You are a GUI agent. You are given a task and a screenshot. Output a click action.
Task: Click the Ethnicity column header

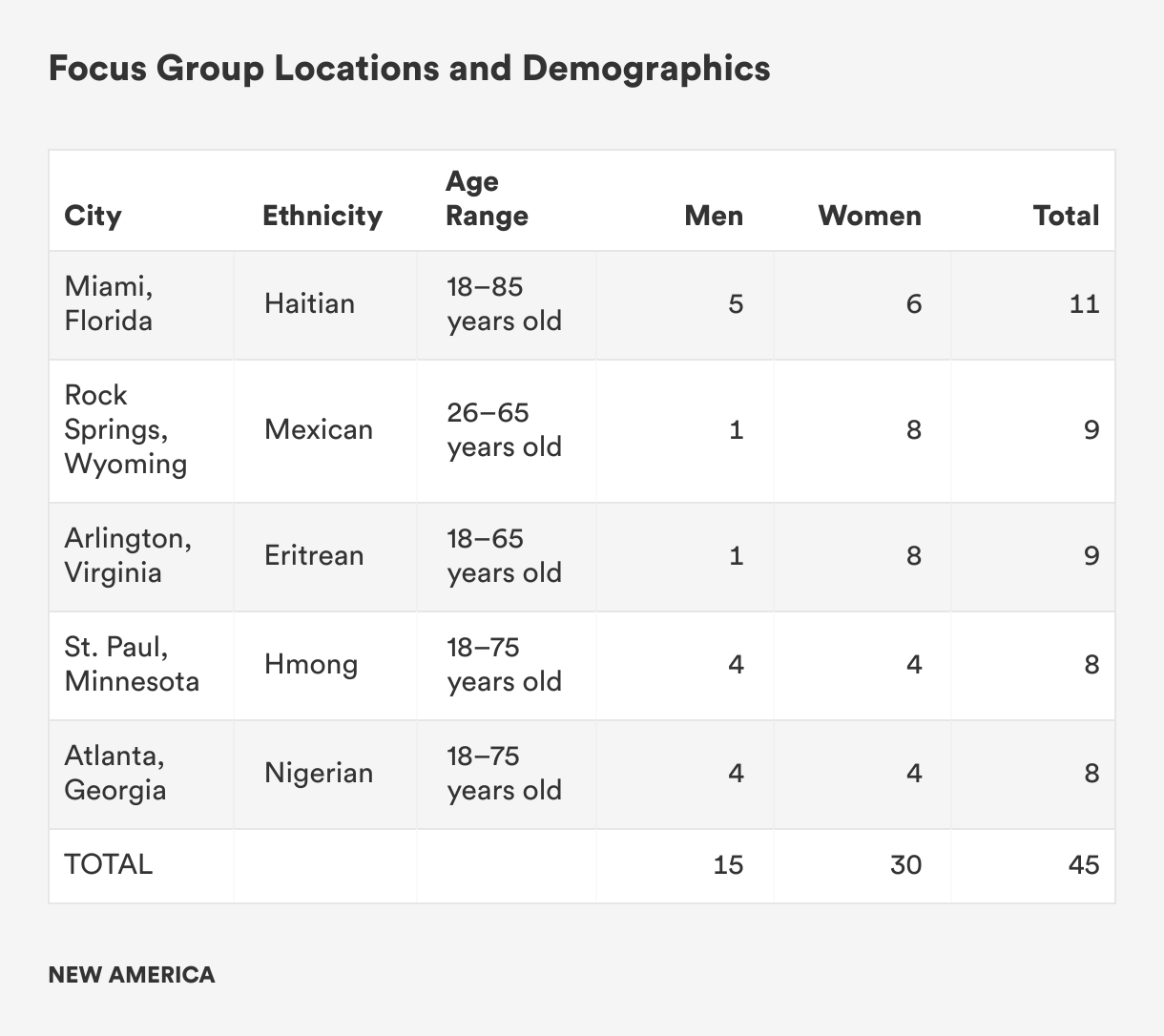click(322, 216)
